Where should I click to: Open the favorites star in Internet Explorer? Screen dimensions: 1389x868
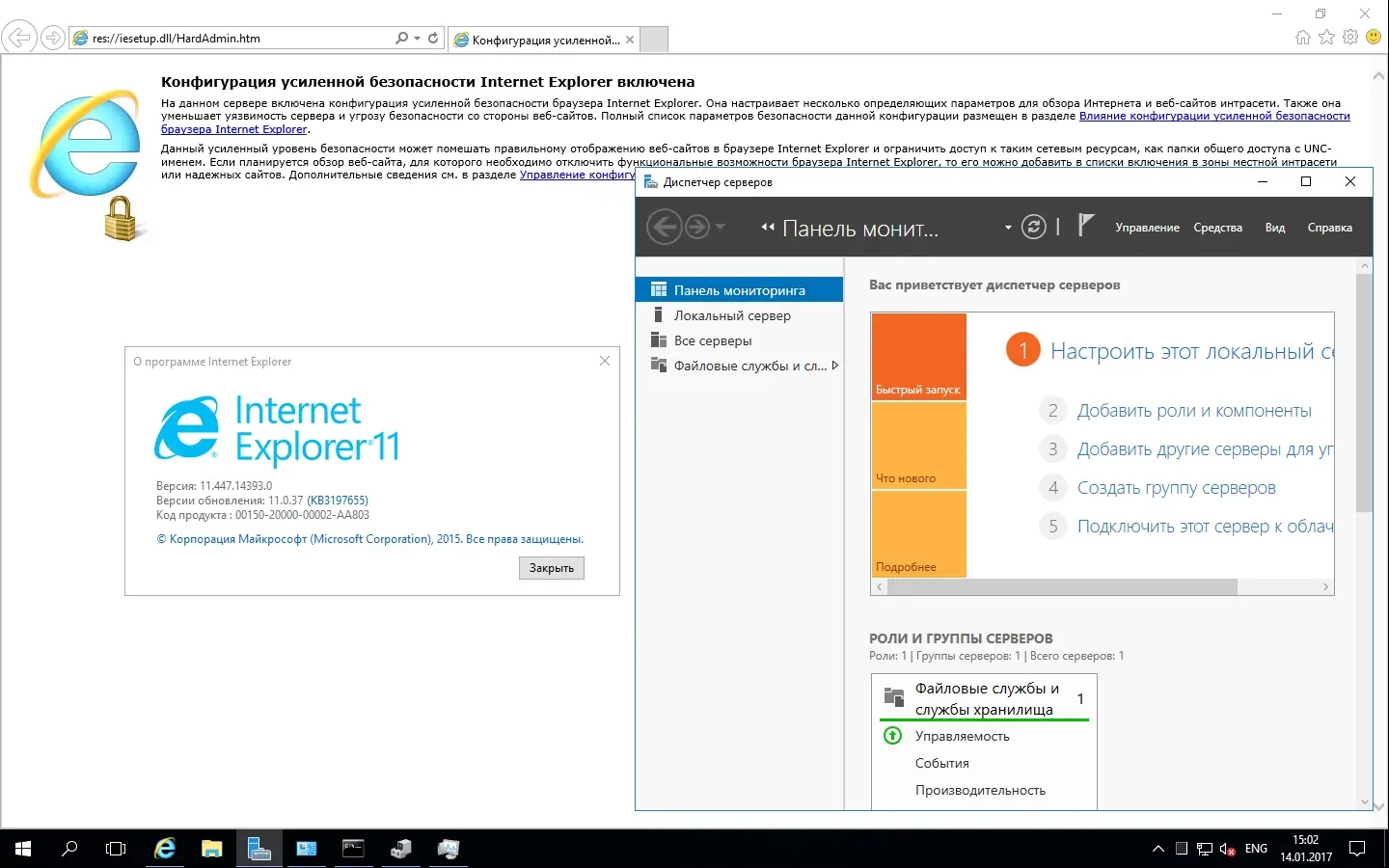coord(1327,38)
